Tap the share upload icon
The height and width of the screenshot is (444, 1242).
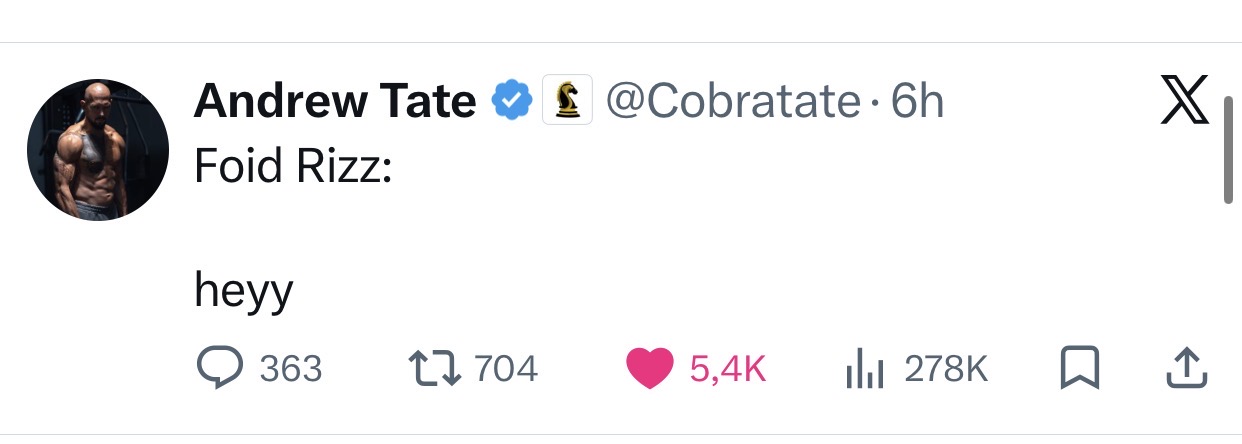(1187, 369)
